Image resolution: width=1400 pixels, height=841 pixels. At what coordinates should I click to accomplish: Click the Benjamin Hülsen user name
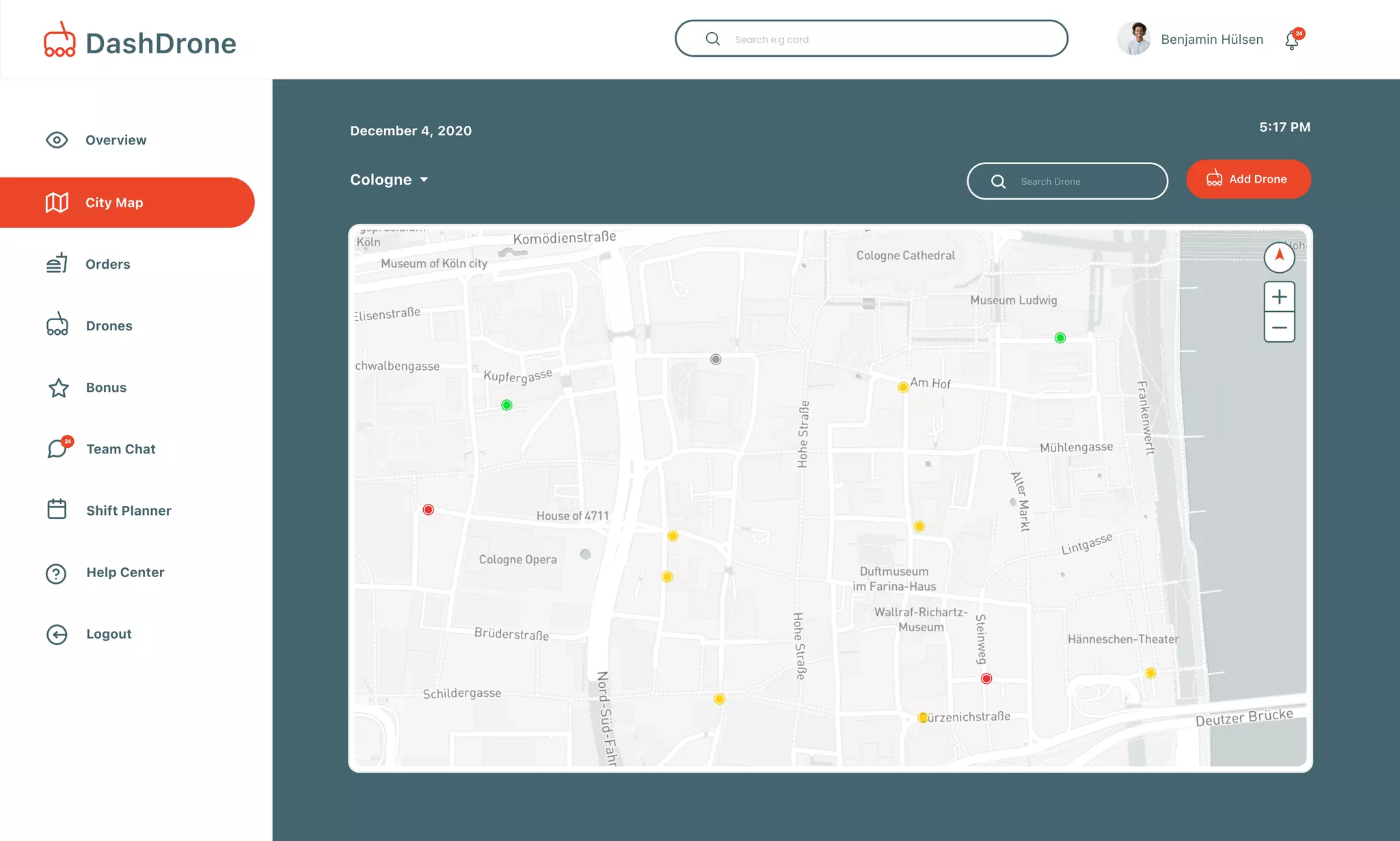point(1212,39)
